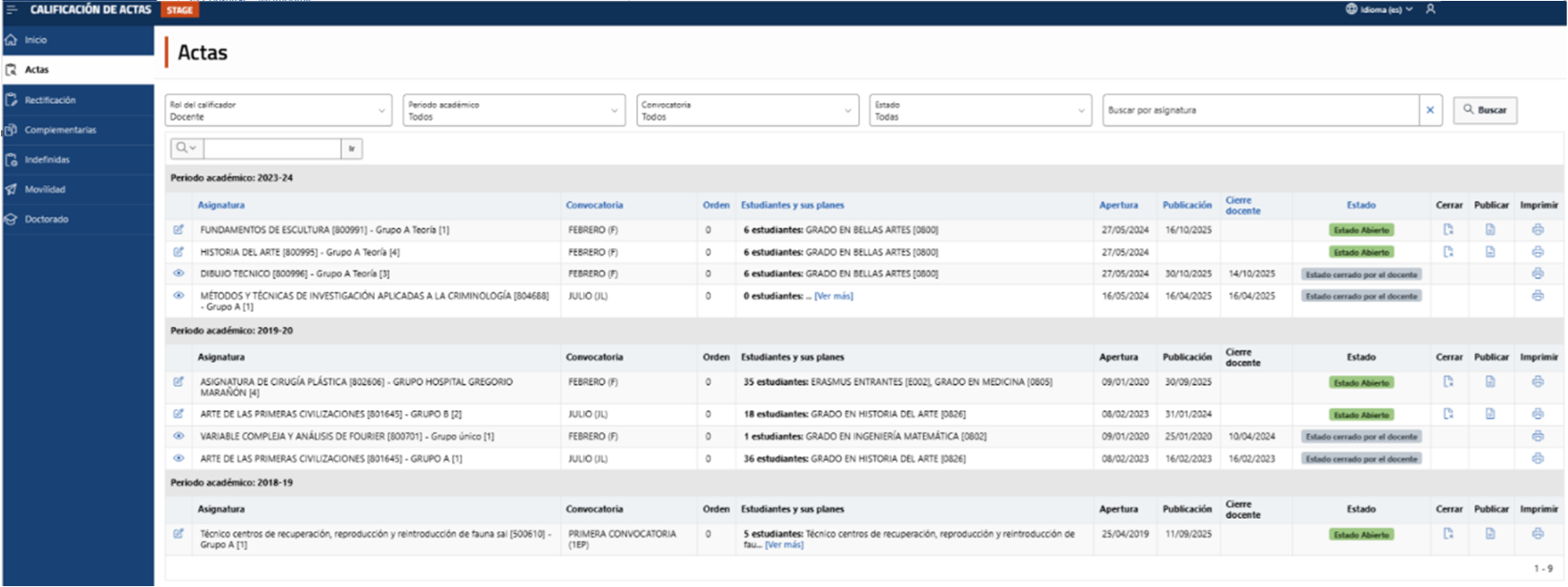Image resolution: width=1568 pixels, height=587 pixels.
Task: Print the CIRUGÍA PLÁSTICA acta
Action: [x=1538, y=382]
